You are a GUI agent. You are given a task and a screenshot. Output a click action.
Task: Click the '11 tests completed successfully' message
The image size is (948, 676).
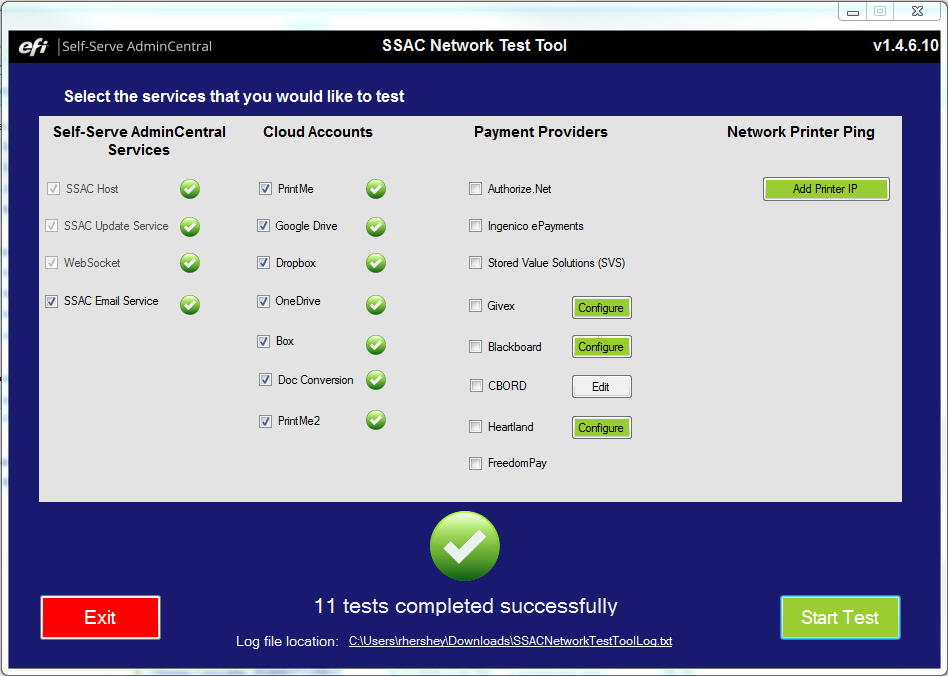coord(466,606)
